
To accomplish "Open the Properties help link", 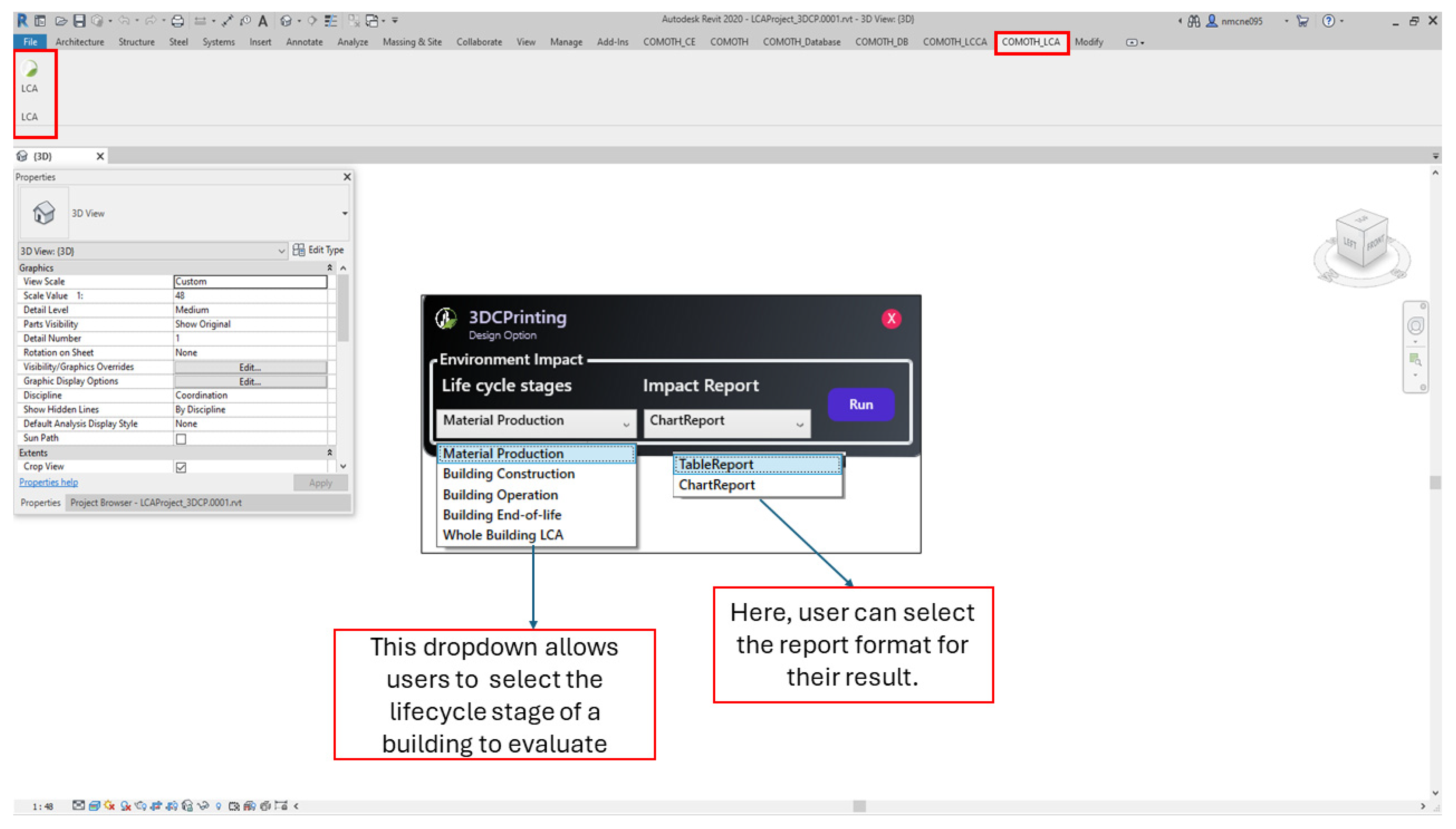I will click(x=49, y=482).
